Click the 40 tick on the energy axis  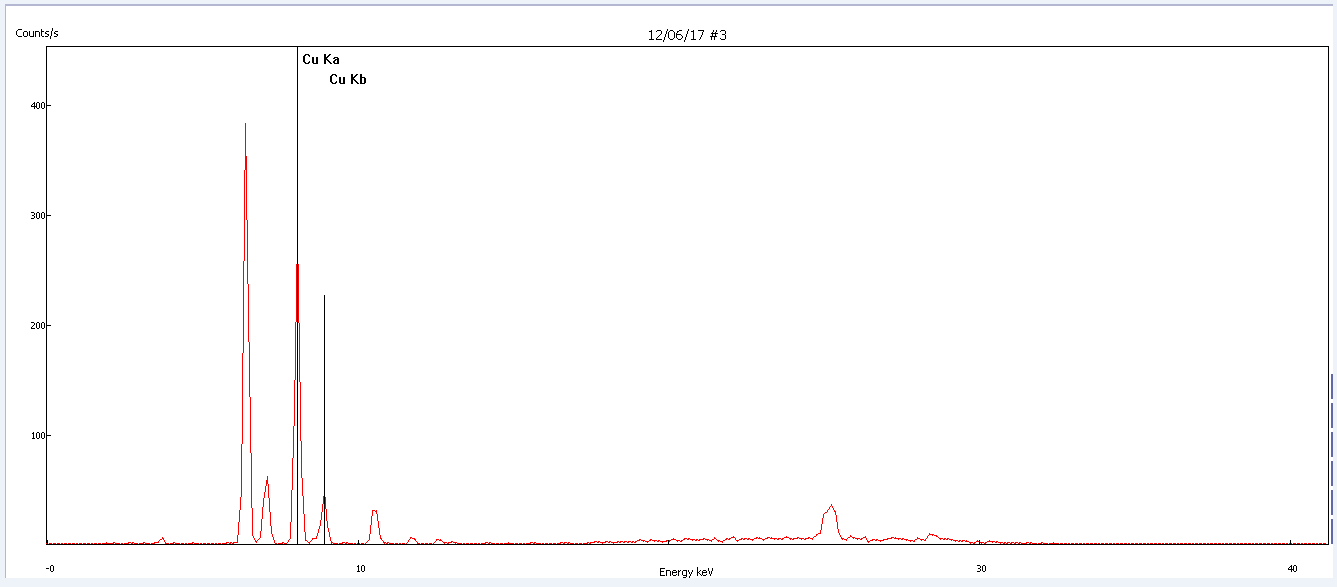coord(1292,569)
